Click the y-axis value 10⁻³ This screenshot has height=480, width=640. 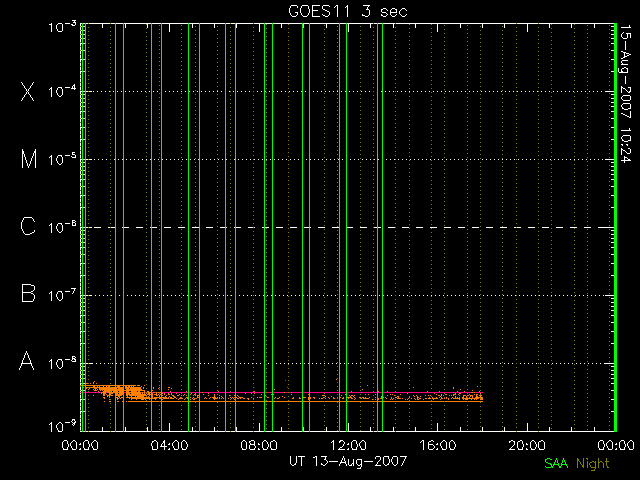pyautogui.click(x=62, y=27)
